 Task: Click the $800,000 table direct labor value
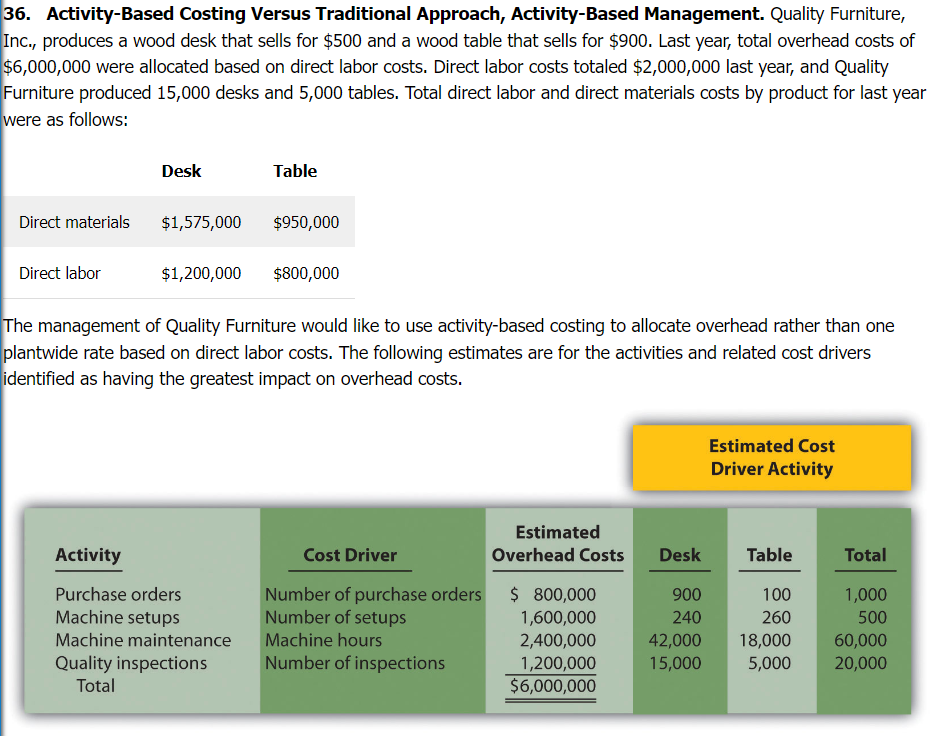click(x=306, y=274)
